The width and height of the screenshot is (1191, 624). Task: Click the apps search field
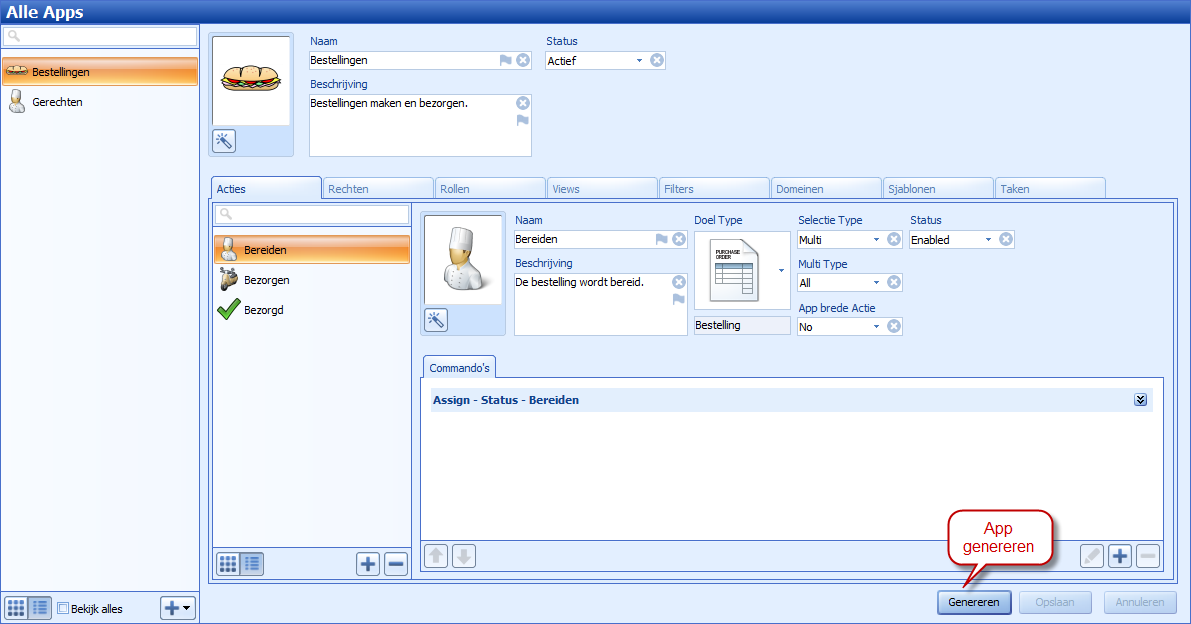click(100, 36)
